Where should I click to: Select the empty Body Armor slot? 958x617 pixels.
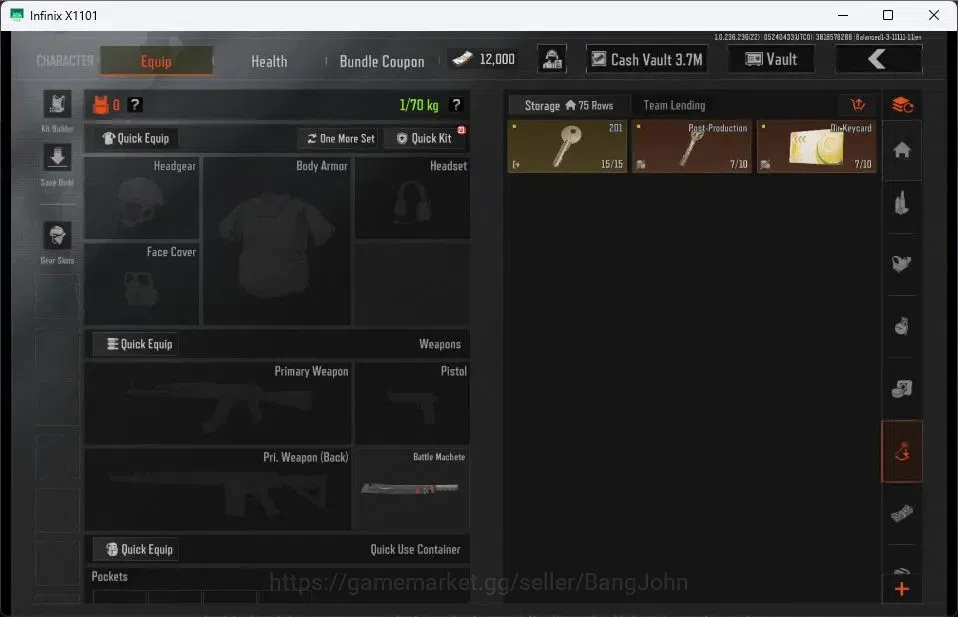pos(277,241)
